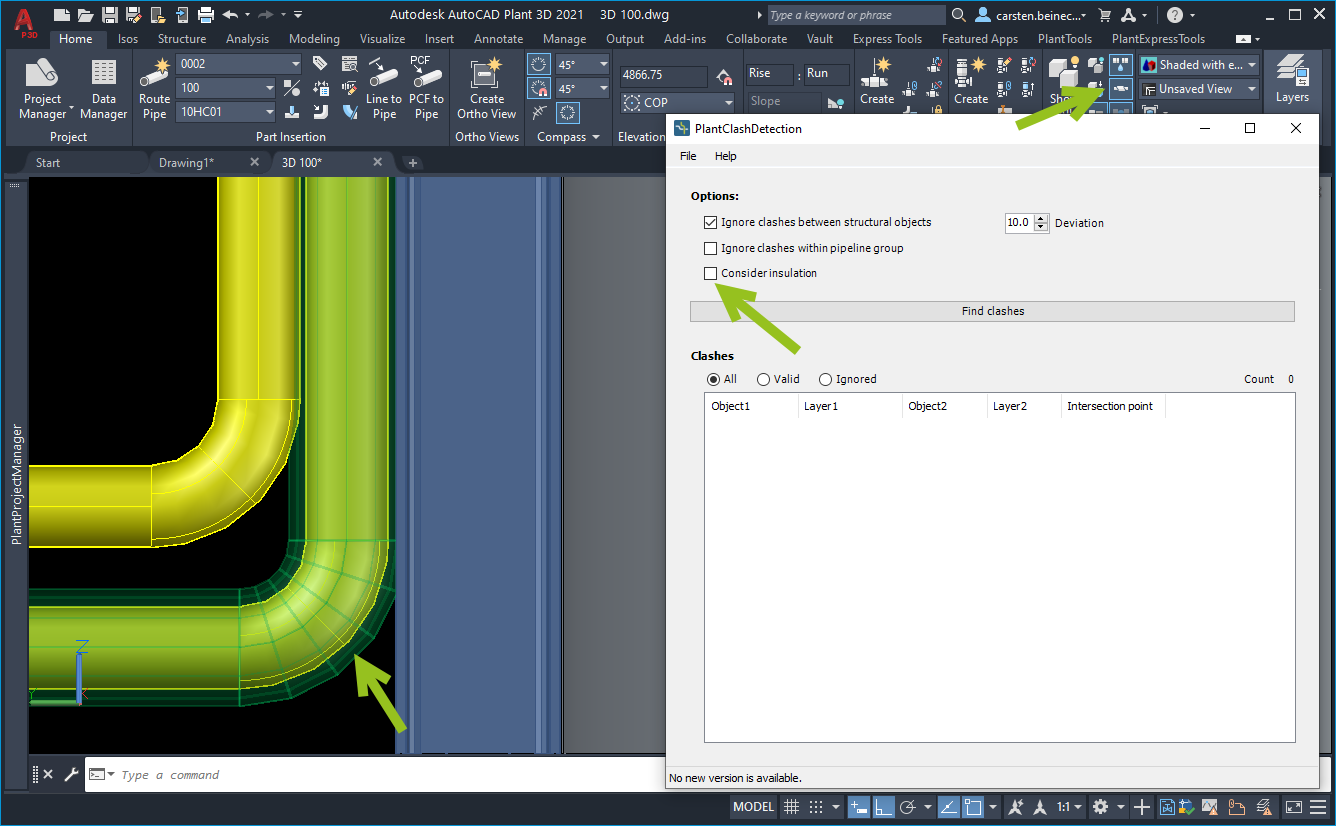Screen dimensions: 1336x826
Task: Switch to the Isos ribbon tab
Action: click(x=128, y=39)
